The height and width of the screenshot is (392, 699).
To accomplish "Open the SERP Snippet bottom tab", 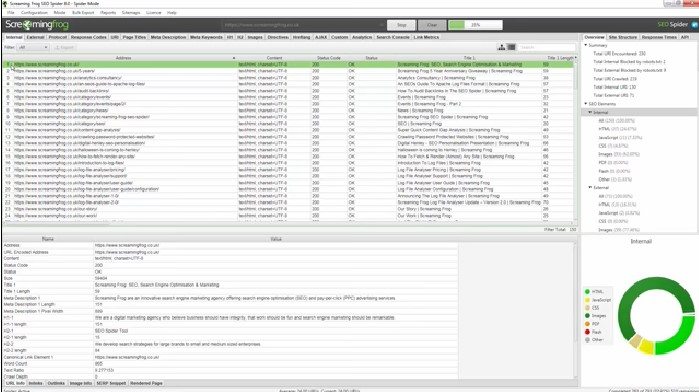I will (x=111, y=383).
